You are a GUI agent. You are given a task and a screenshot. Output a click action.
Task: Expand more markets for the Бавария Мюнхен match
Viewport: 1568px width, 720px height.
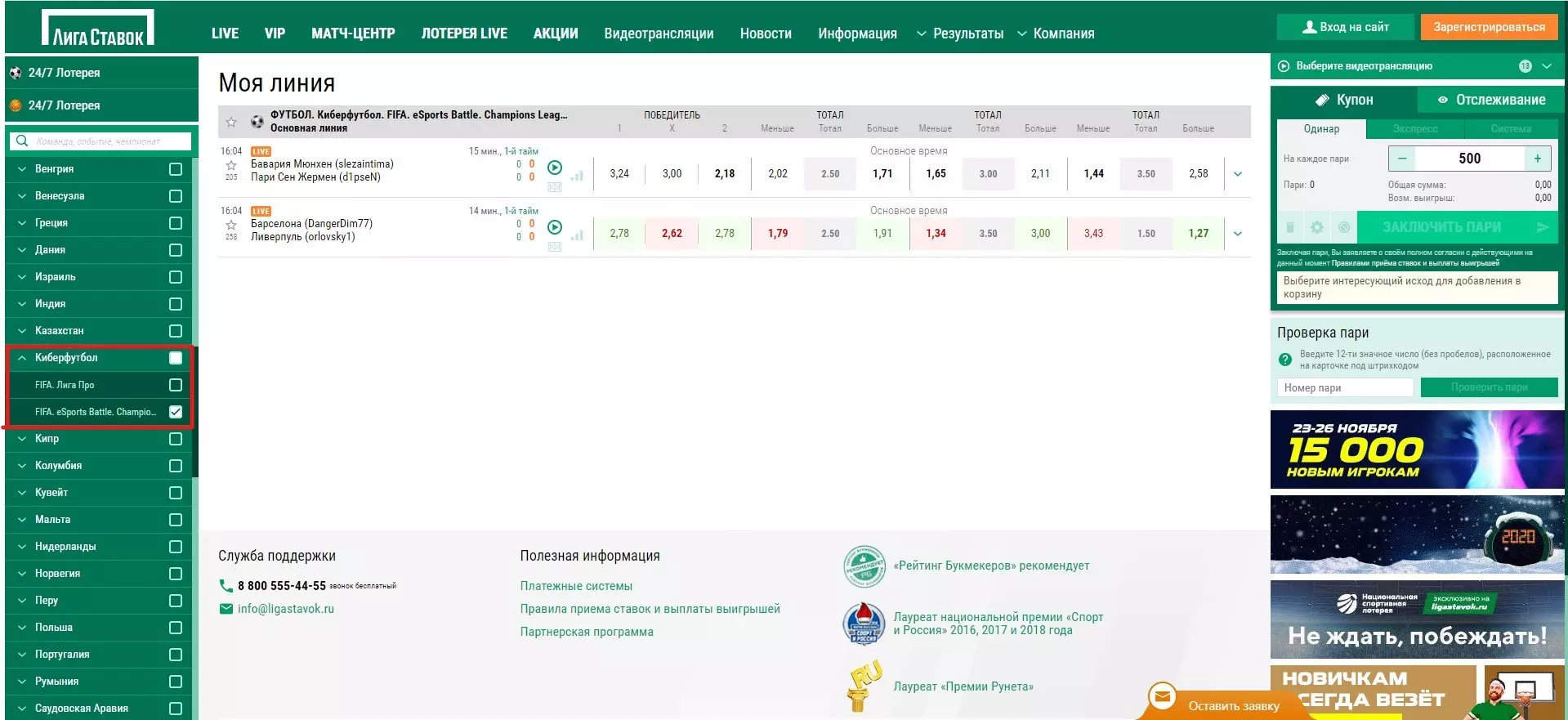coord(1238,174)
